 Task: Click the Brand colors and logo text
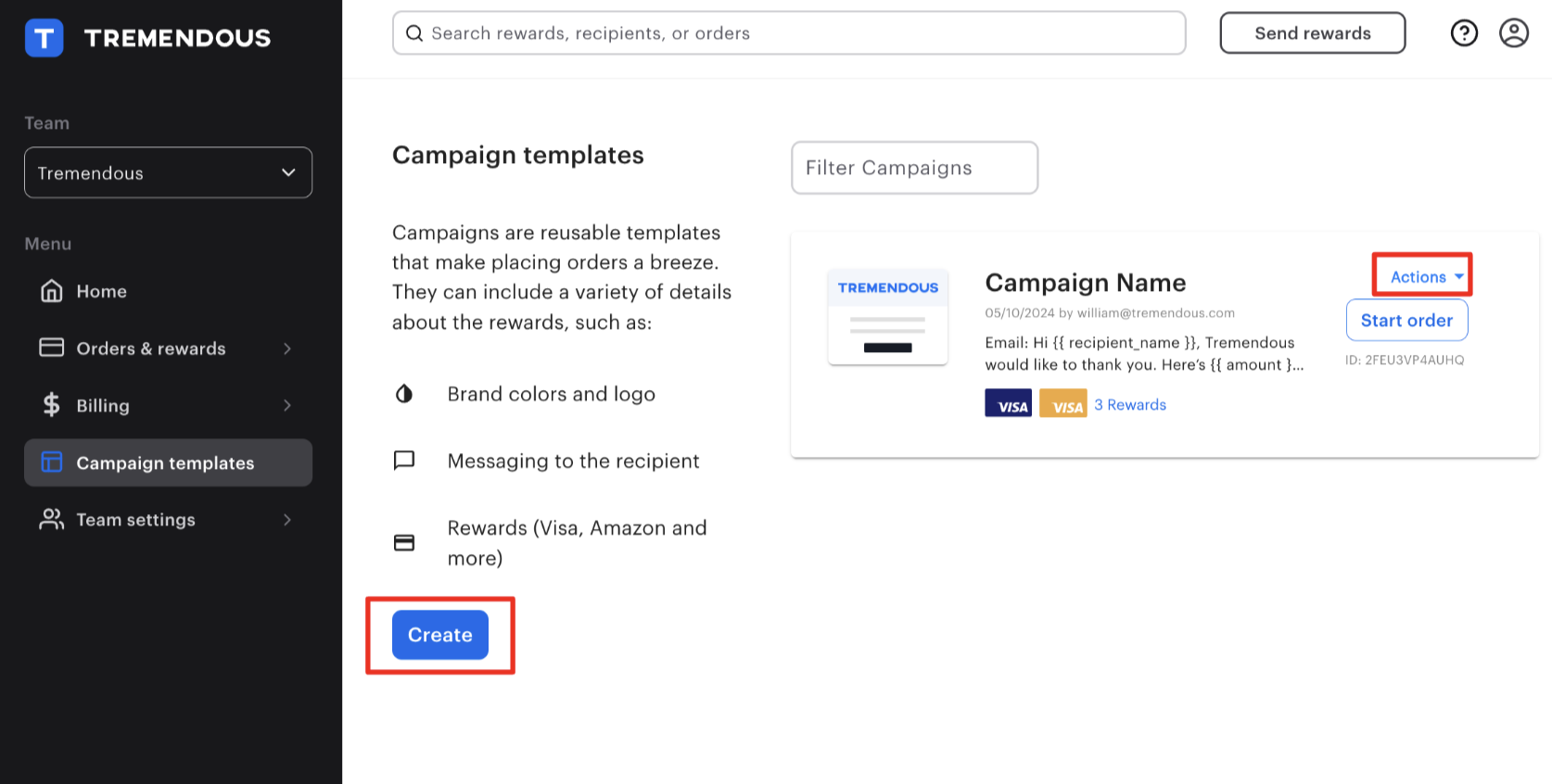[552, 394]
